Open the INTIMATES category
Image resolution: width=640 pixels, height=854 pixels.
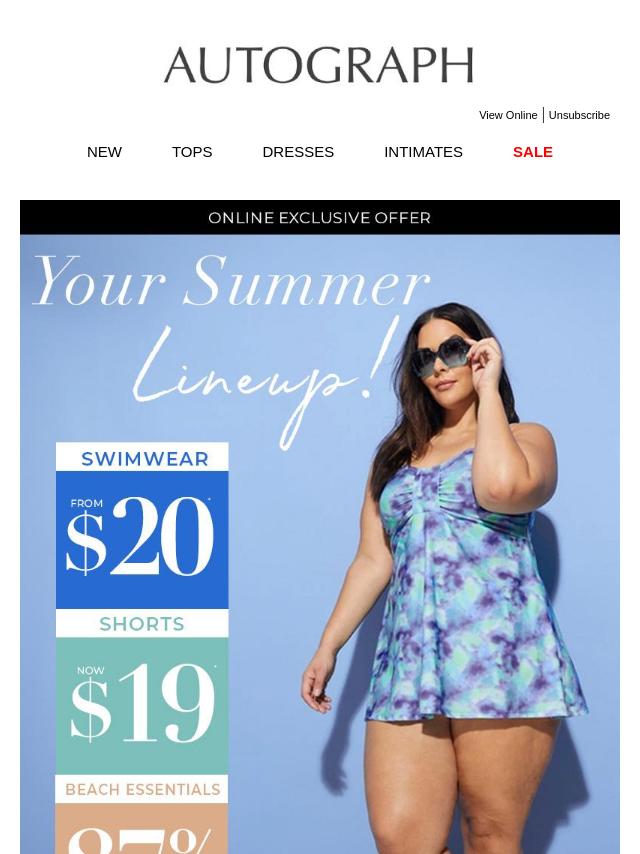[423, 152]
